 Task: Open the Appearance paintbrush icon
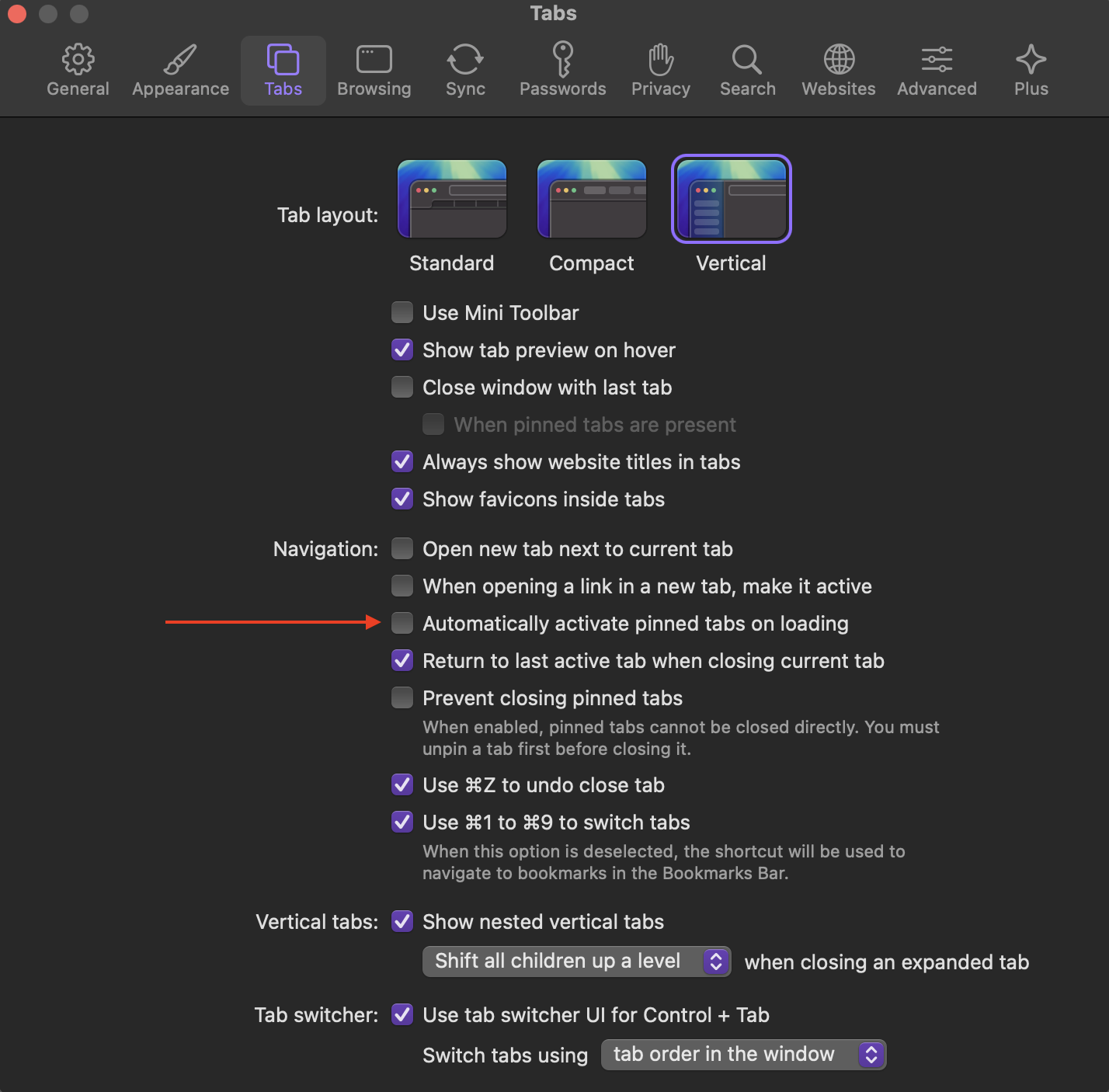180,60
